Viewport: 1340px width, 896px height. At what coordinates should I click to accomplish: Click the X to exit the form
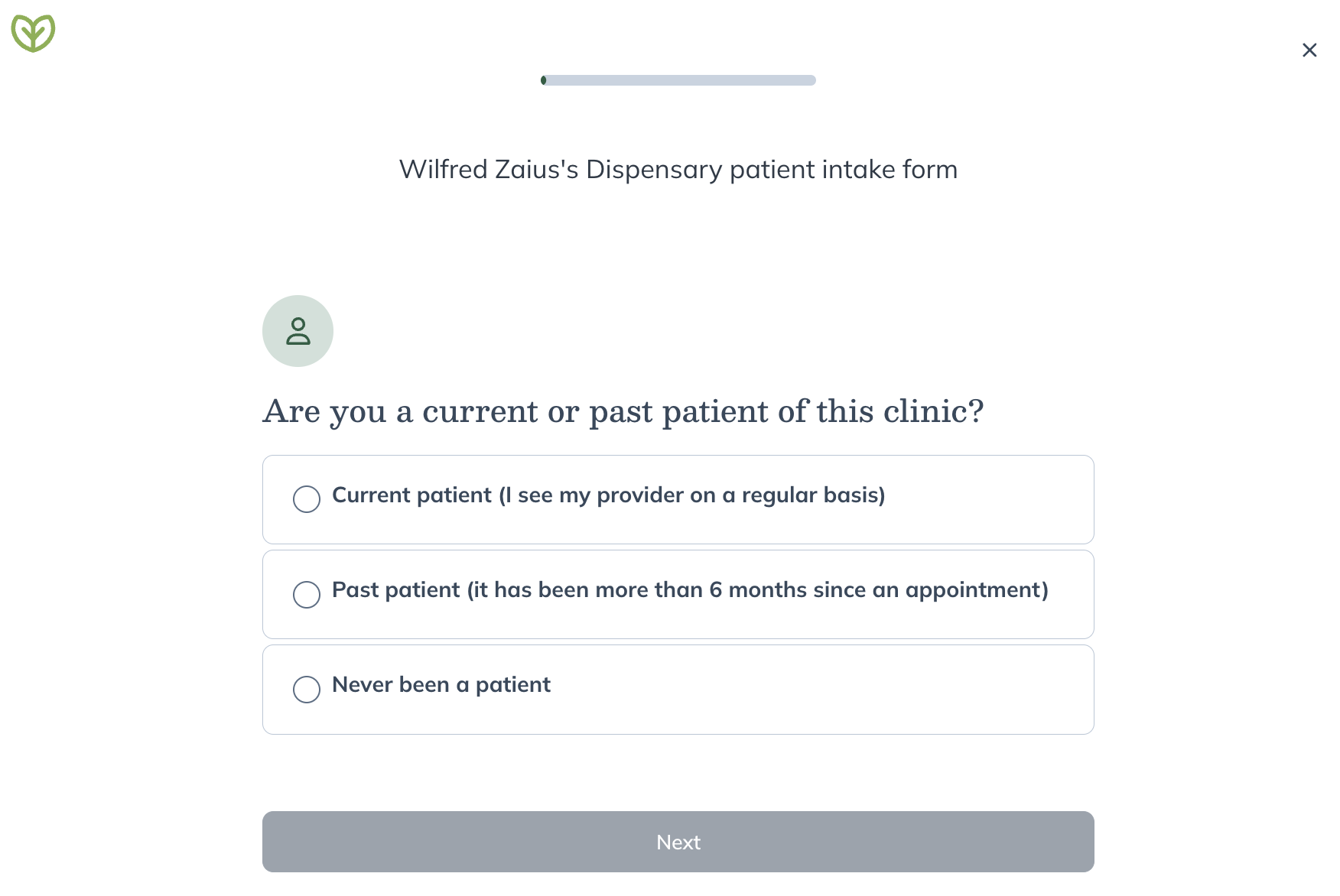pos(1309,50)
